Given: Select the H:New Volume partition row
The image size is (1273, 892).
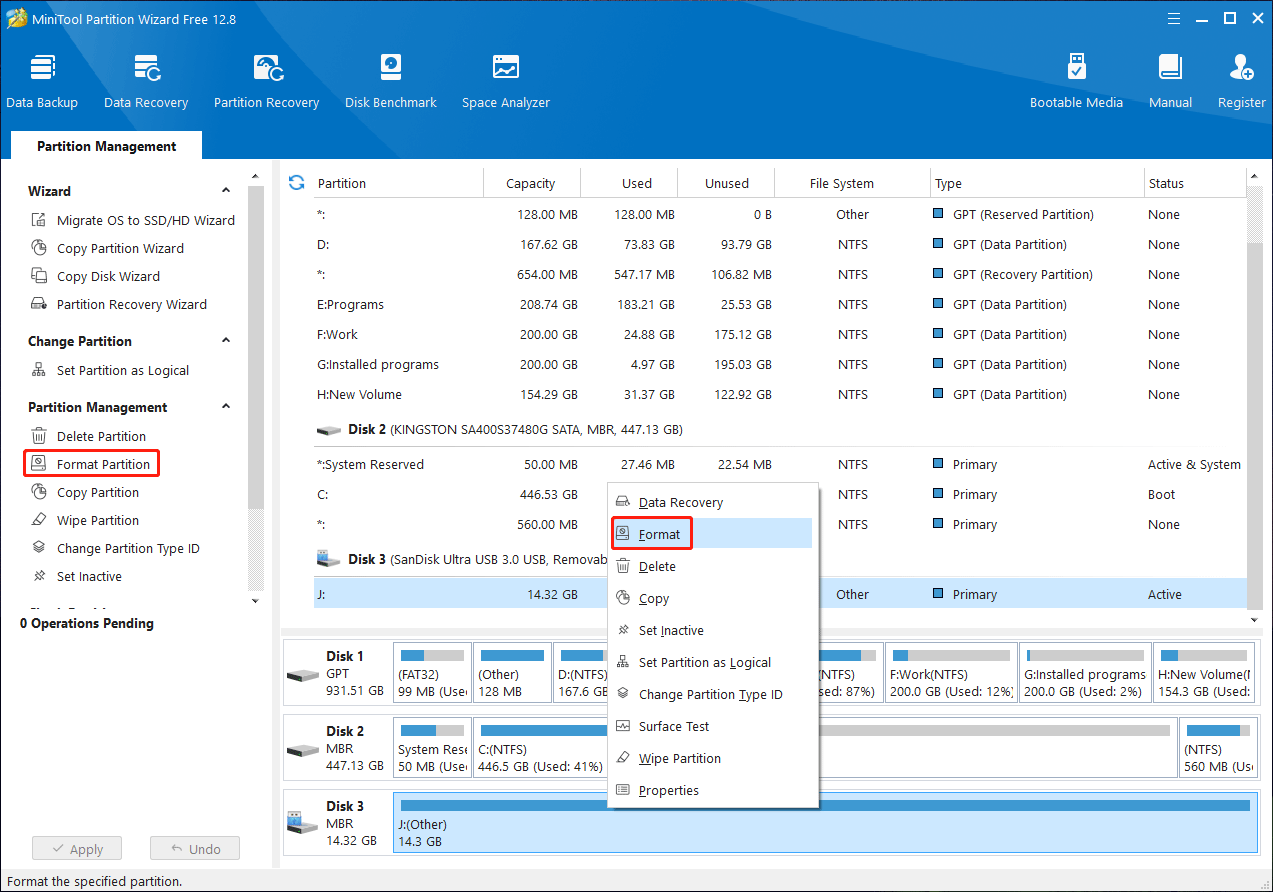Looking at the screenshot, I should [x=780, y=394].
